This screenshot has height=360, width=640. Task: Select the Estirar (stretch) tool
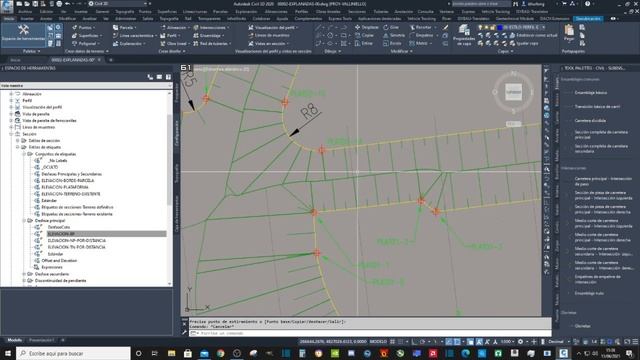click(364, 43)
